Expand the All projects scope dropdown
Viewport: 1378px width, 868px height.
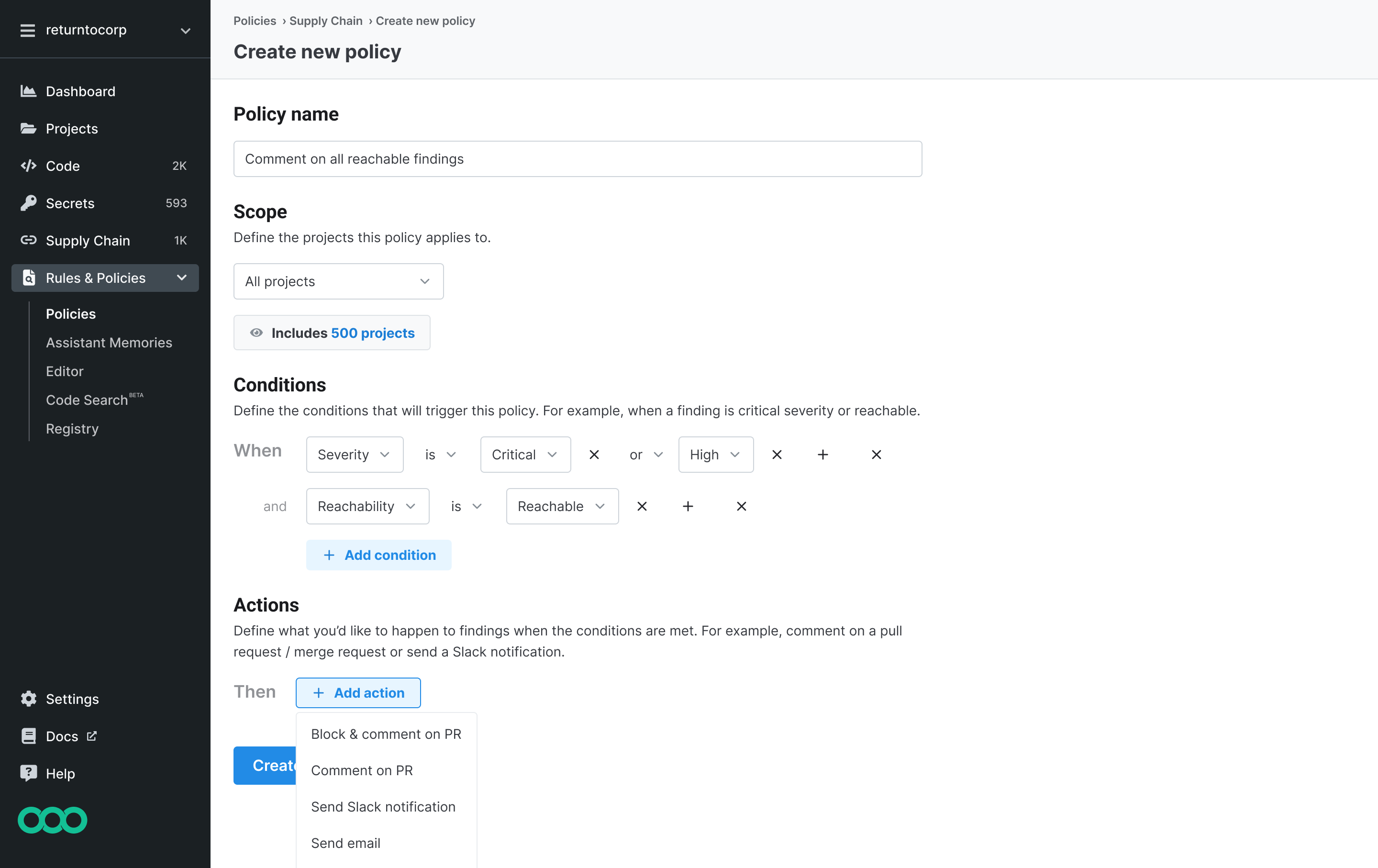coord(338,281)
